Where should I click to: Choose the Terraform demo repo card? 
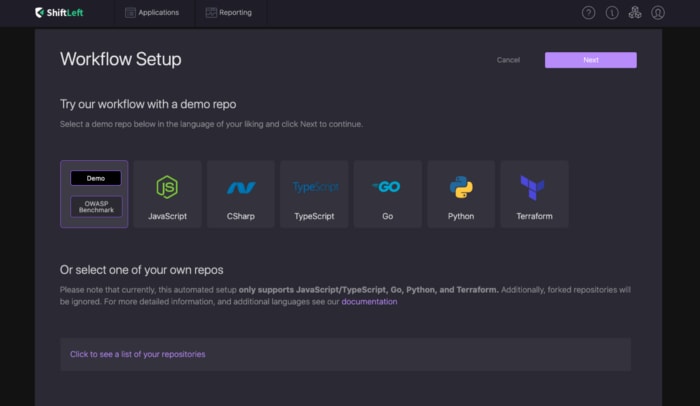[534, 194]
